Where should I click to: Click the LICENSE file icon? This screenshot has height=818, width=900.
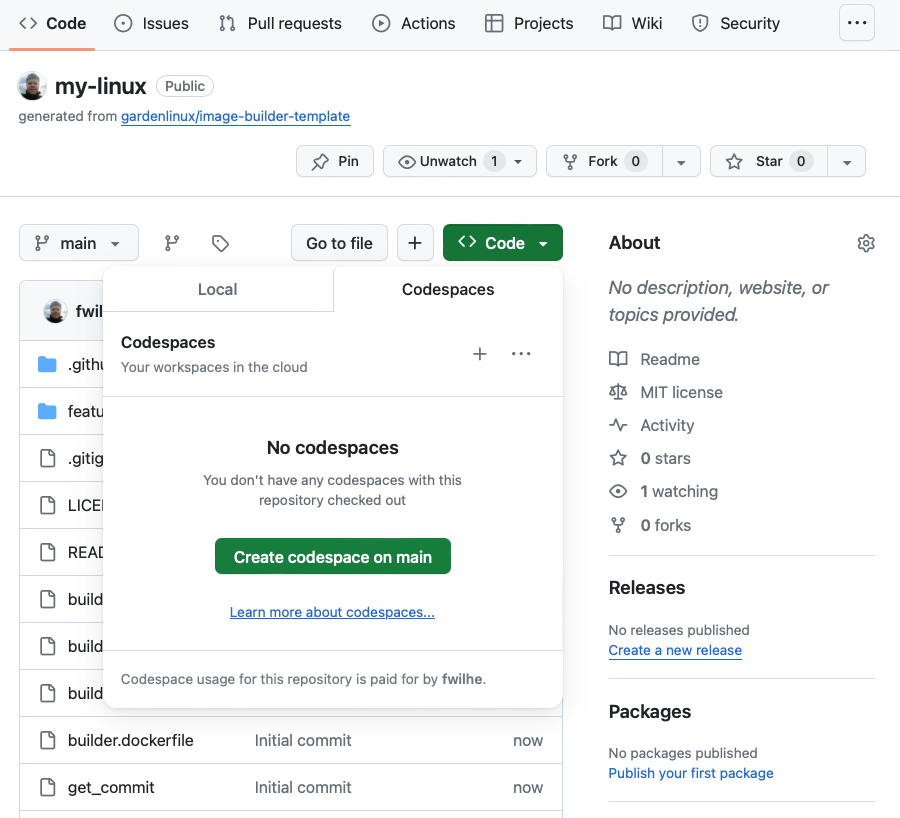coord(48,505)
